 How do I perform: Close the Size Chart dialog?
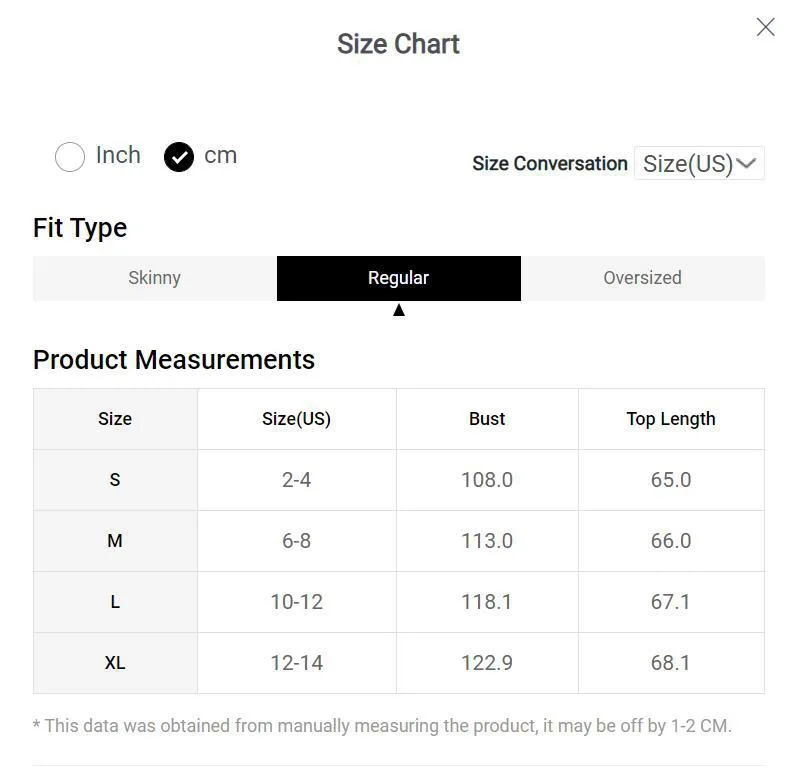pos(765,27)
